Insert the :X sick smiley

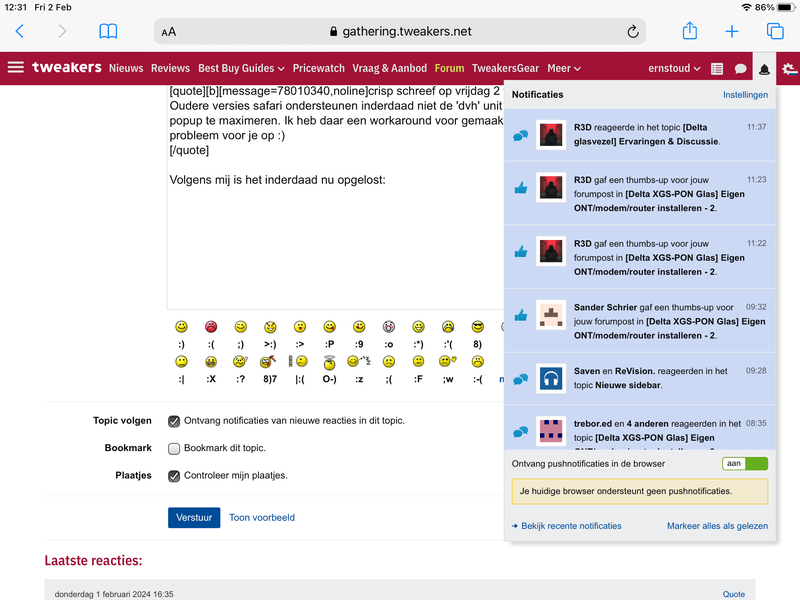tap(211, 362)
